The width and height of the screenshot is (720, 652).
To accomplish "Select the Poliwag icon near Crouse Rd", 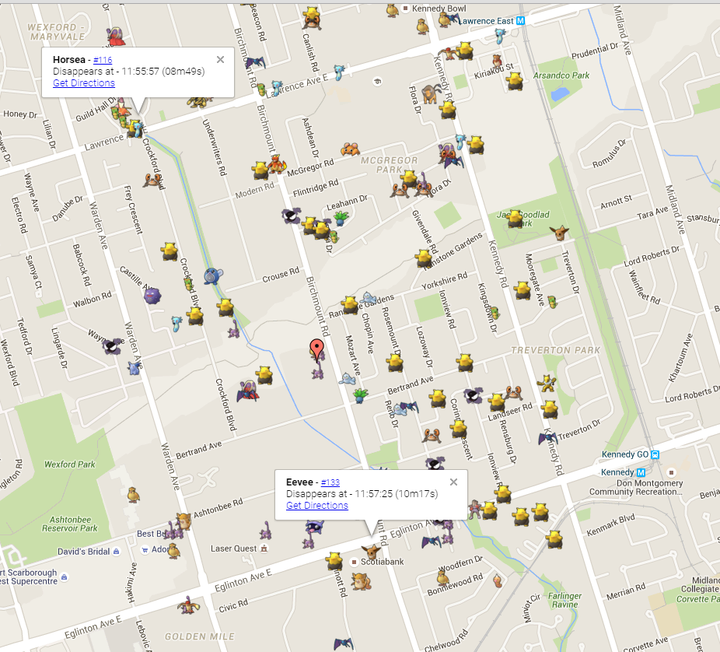I will pos(213,276).
